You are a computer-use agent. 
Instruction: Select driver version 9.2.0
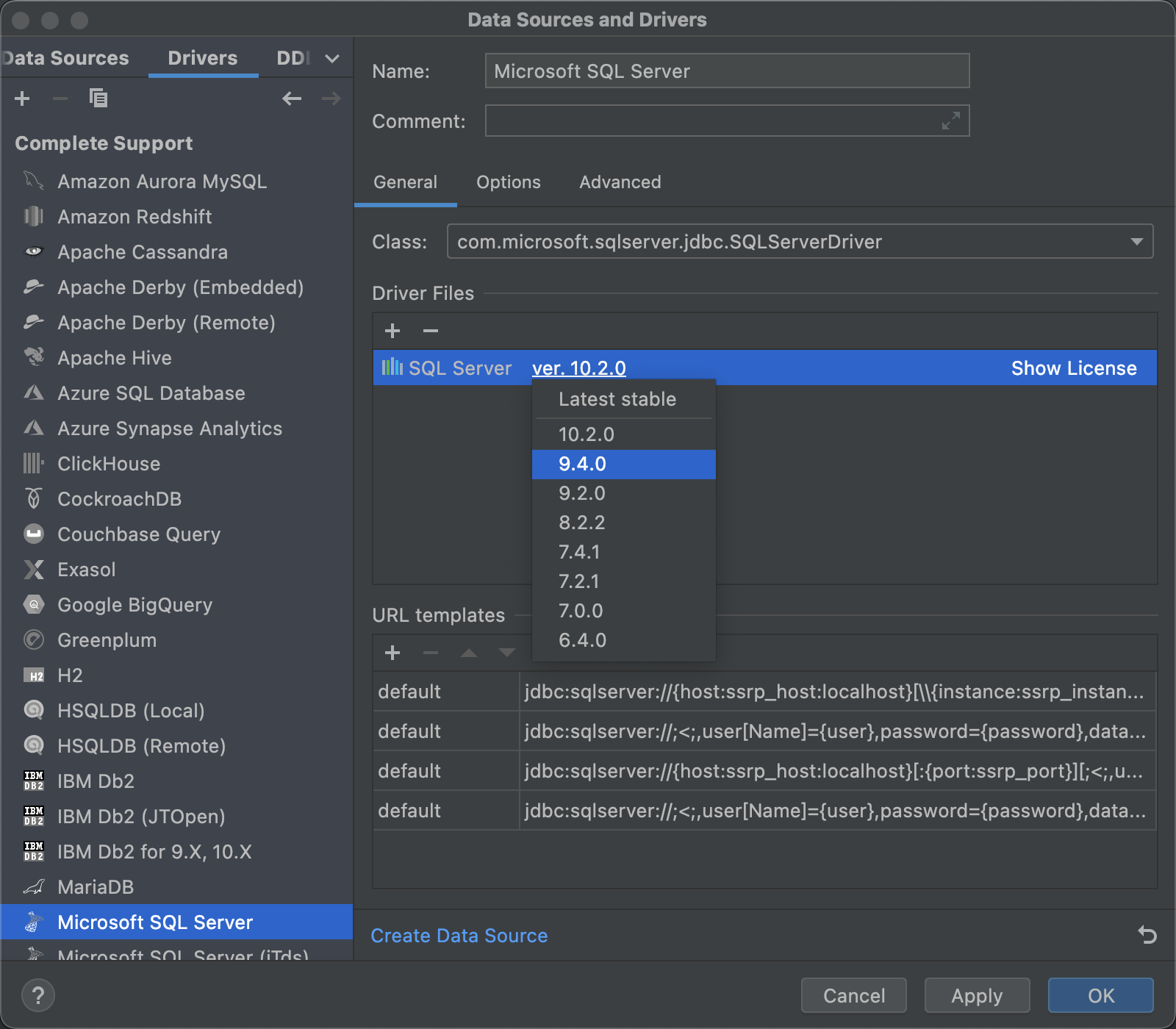coord(624,493)
